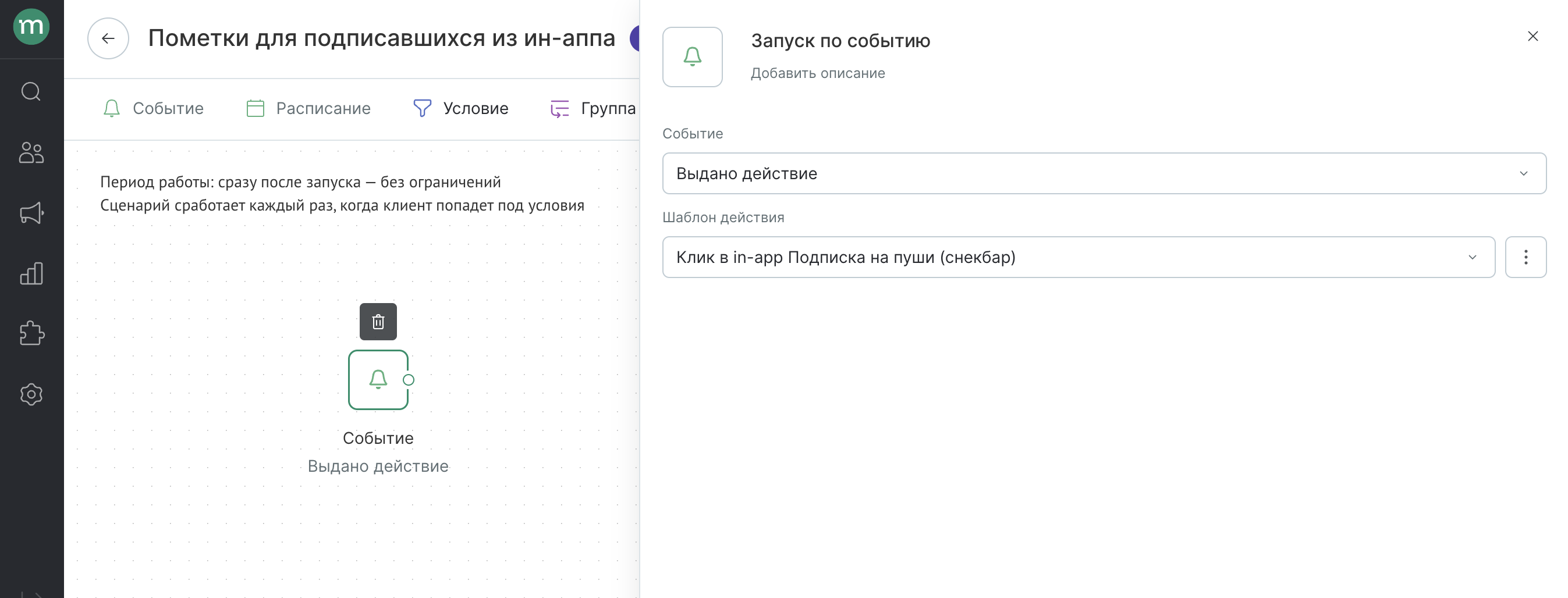Open the Шаблон действия dropdown

point(1079,257)
